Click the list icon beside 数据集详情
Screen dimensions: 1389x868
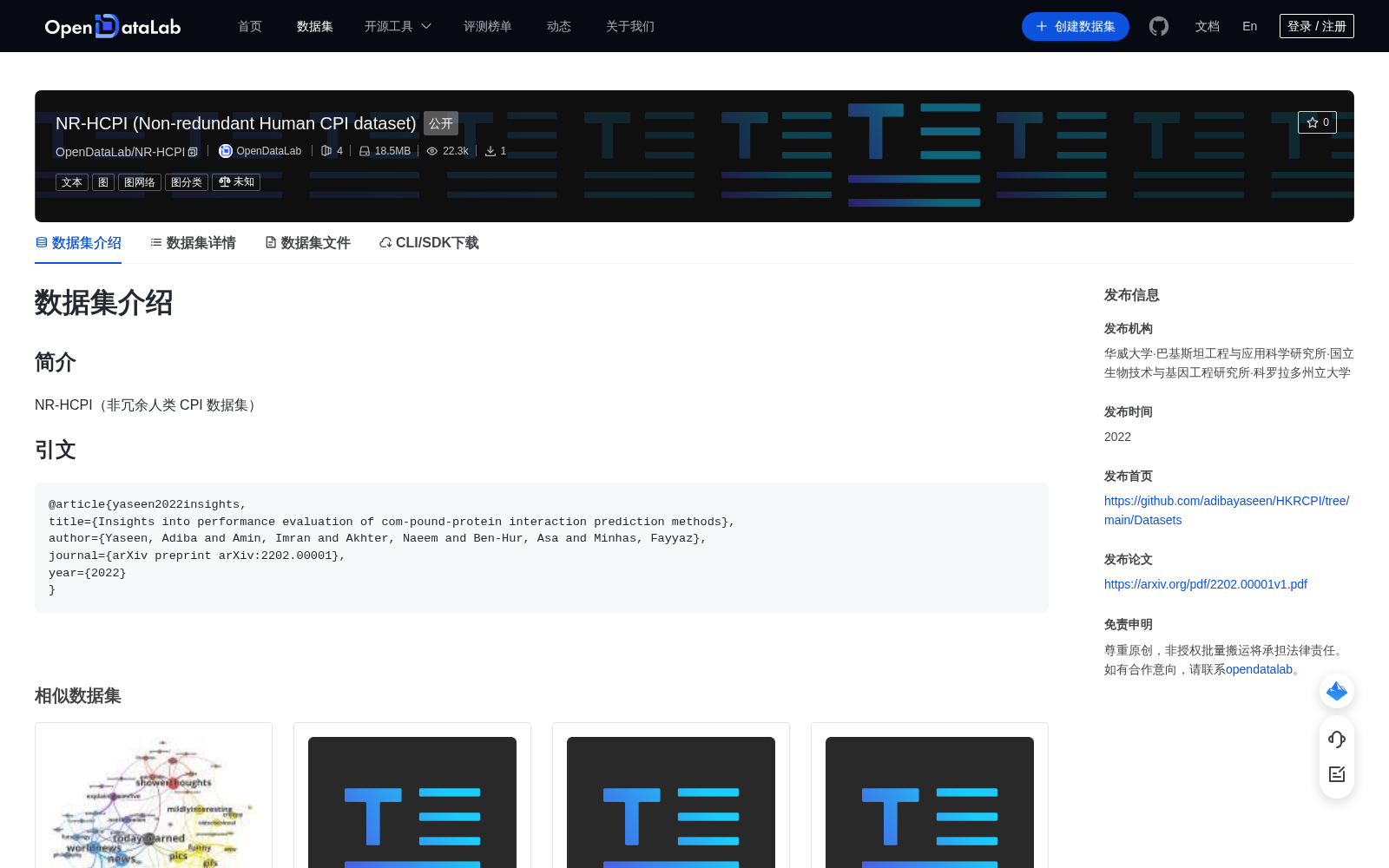pos(156,243)
